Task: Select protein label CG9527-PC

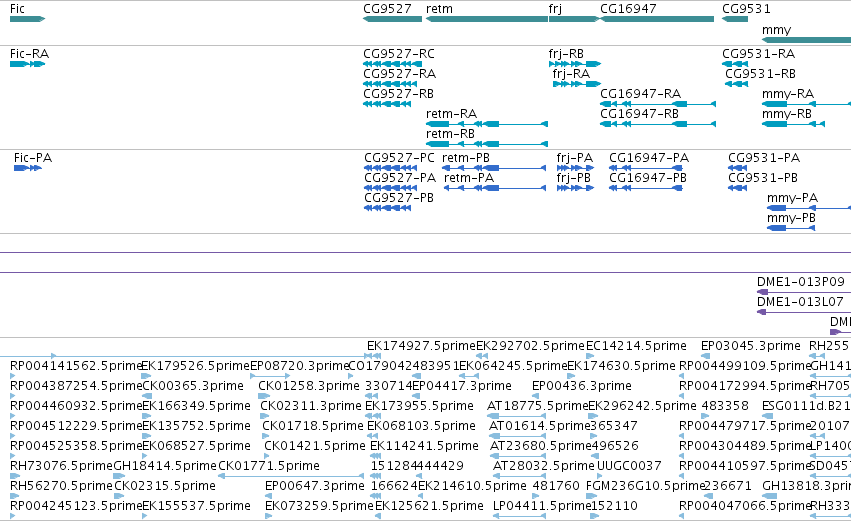Action: click(x=399, y=158)
